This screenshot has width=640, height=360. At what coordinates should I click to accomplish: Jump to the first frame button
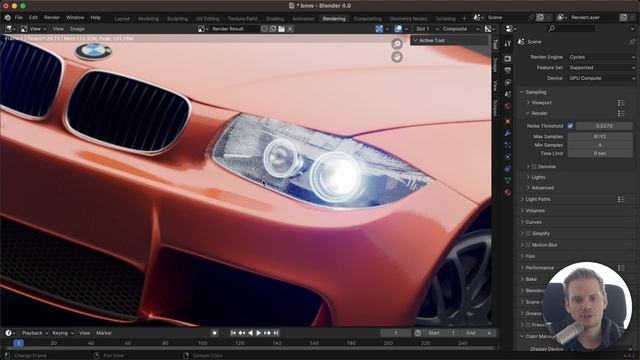pos(233,333)
